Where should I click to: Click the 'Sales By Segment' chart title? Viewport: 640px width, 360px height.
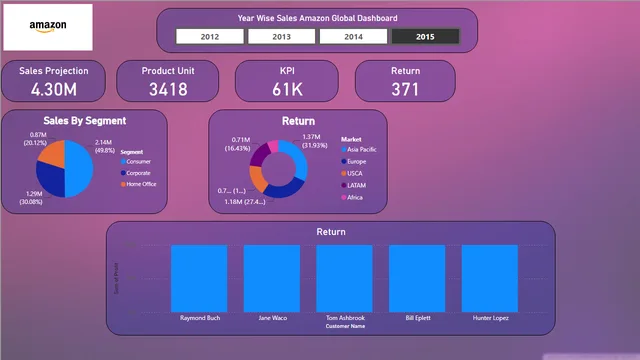point(84,121)
